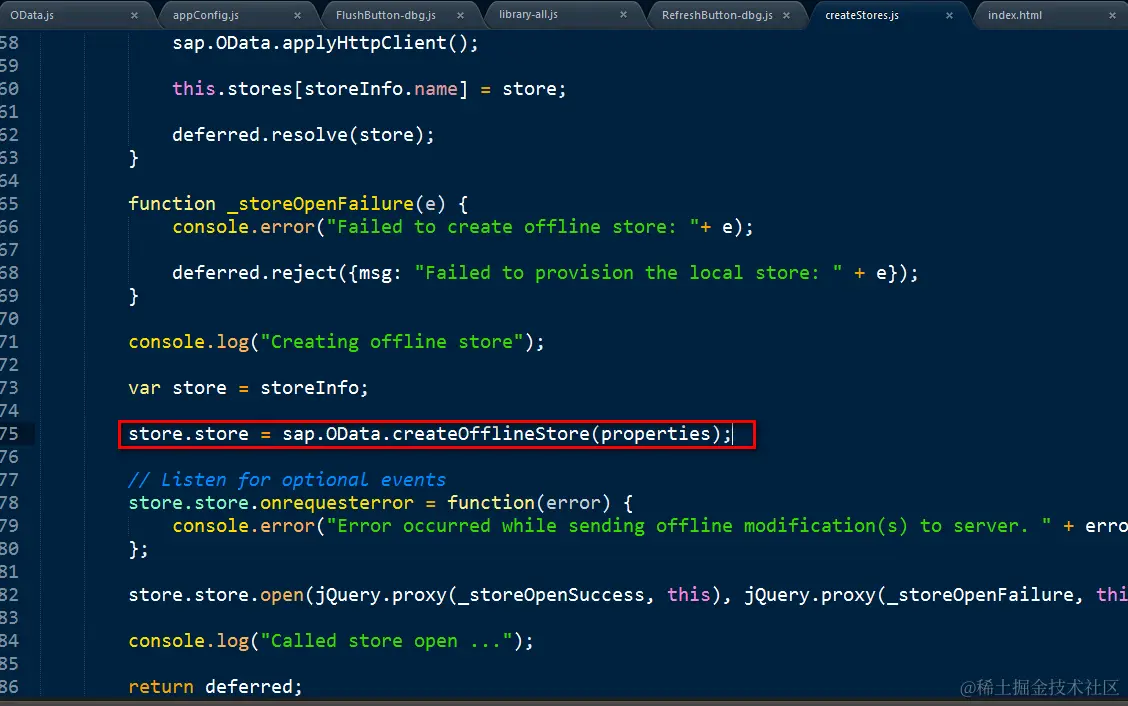Click line number 65 in the gutter
The width and height of the screenshot is (1128, 706).
[9, 204]
